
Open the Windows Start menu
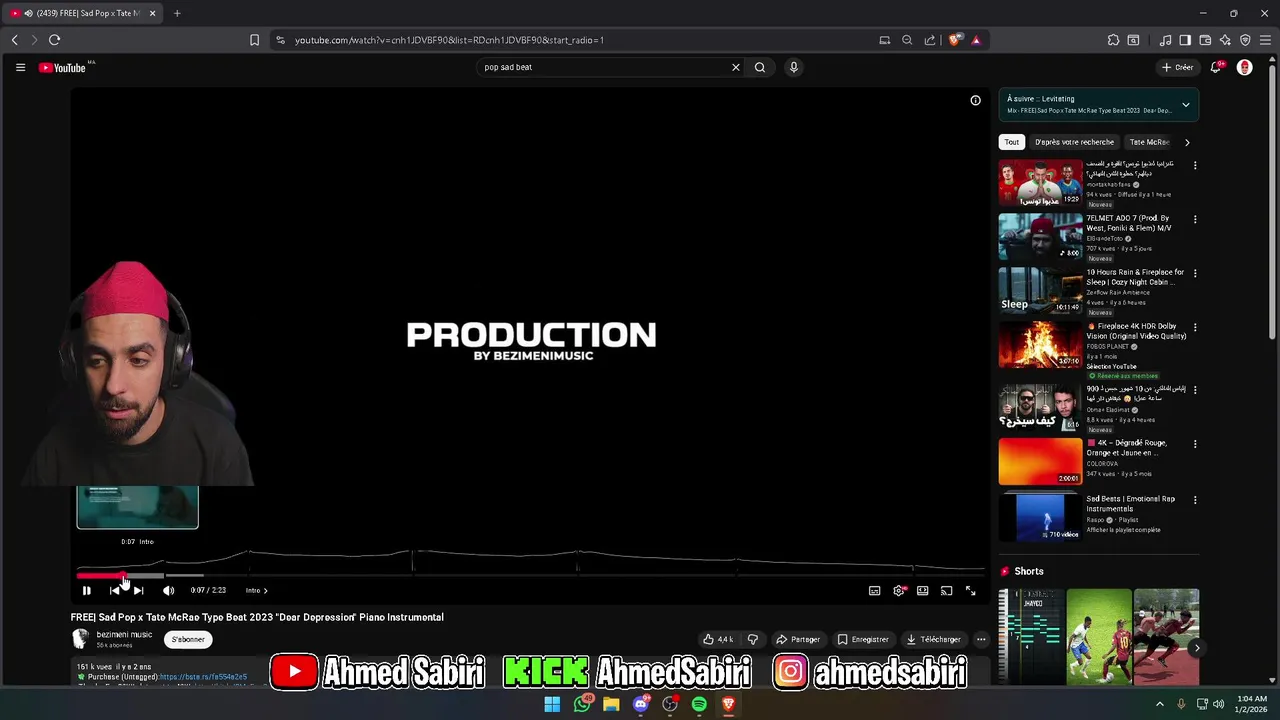pos(552,704)
